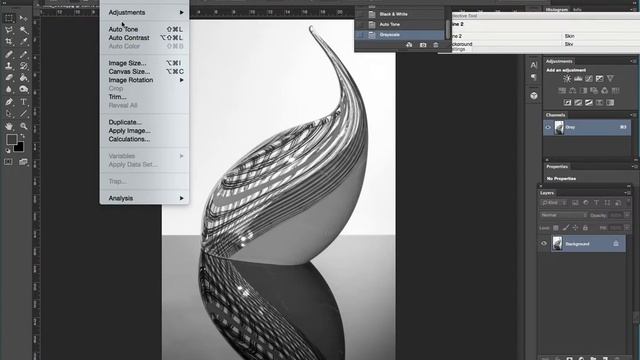640x360 pixels.
Task: Select the Crop tool
Action: pos(9,42)
